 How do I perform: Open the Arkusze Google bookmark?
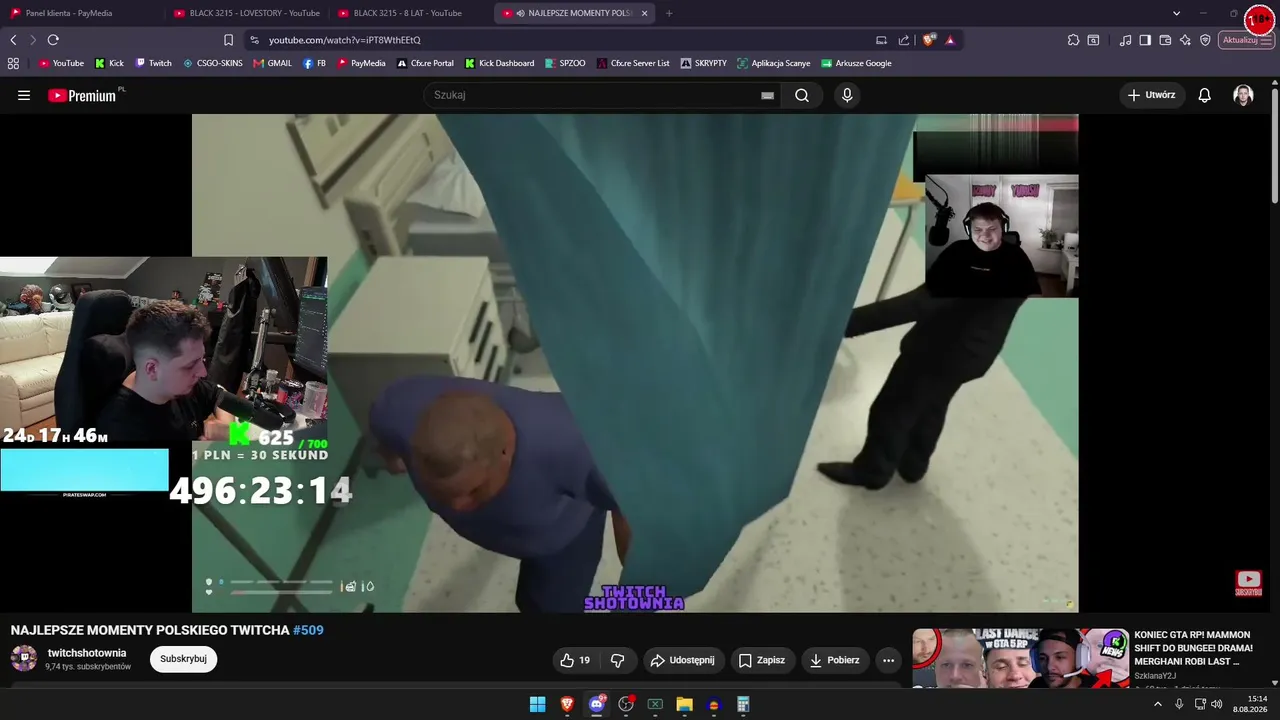click(x=856, y=63)
